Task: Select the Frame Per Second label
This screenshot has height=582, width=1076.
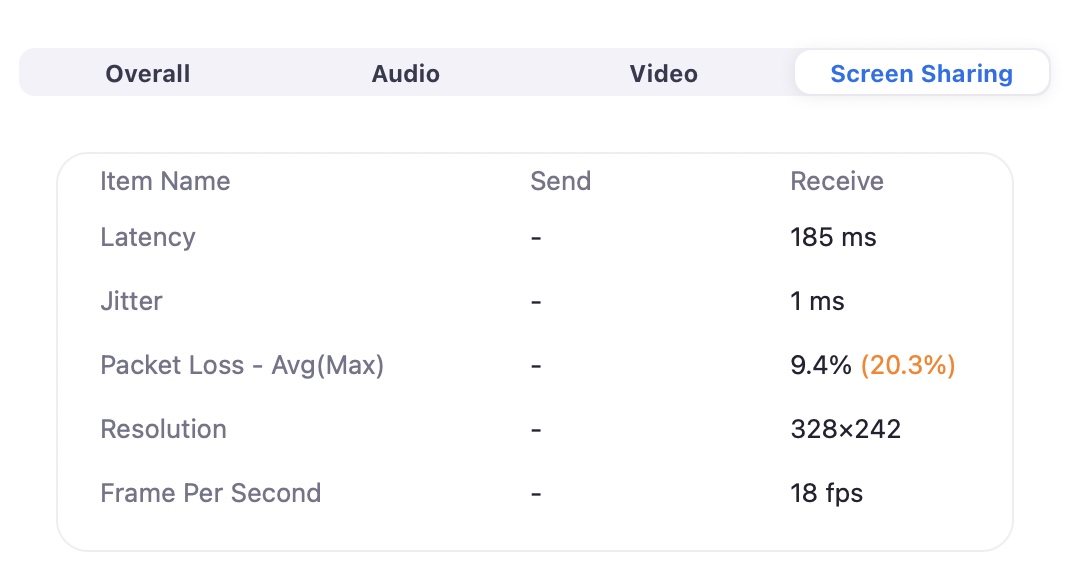Action: tap(211, 493)
